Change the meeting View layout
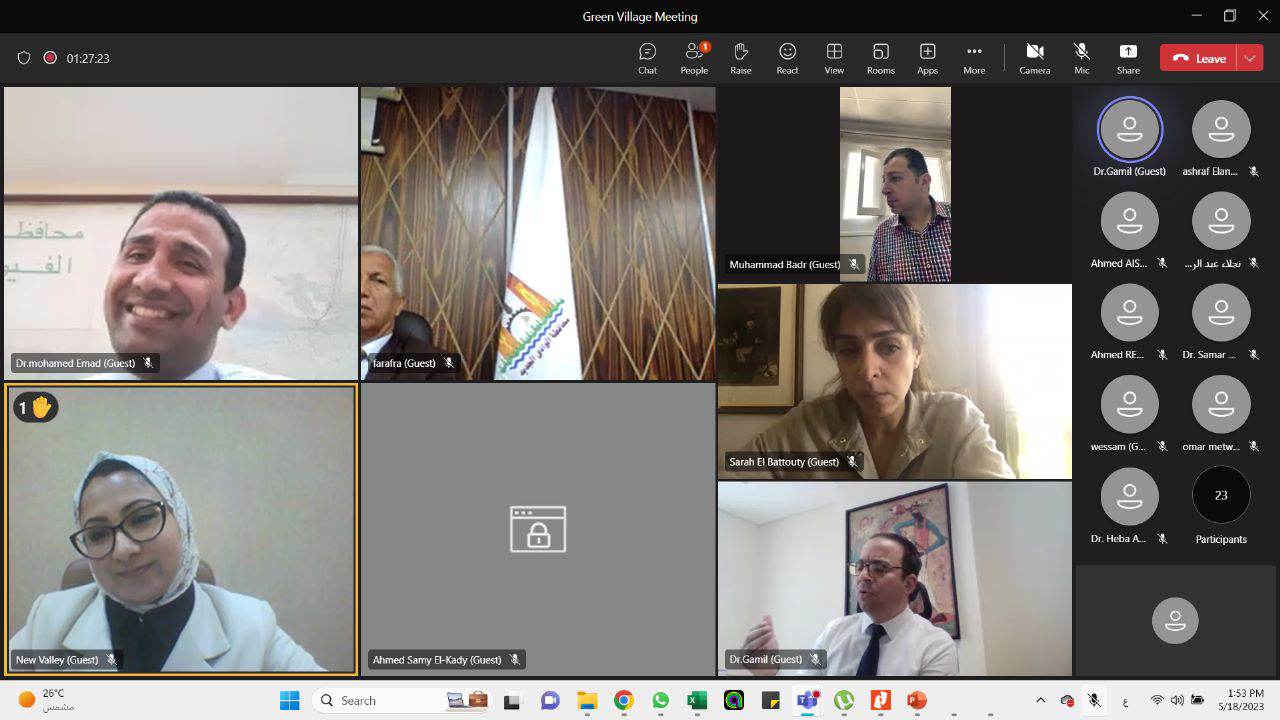This screenshot has height=720, width=1280. pos(834,58)
